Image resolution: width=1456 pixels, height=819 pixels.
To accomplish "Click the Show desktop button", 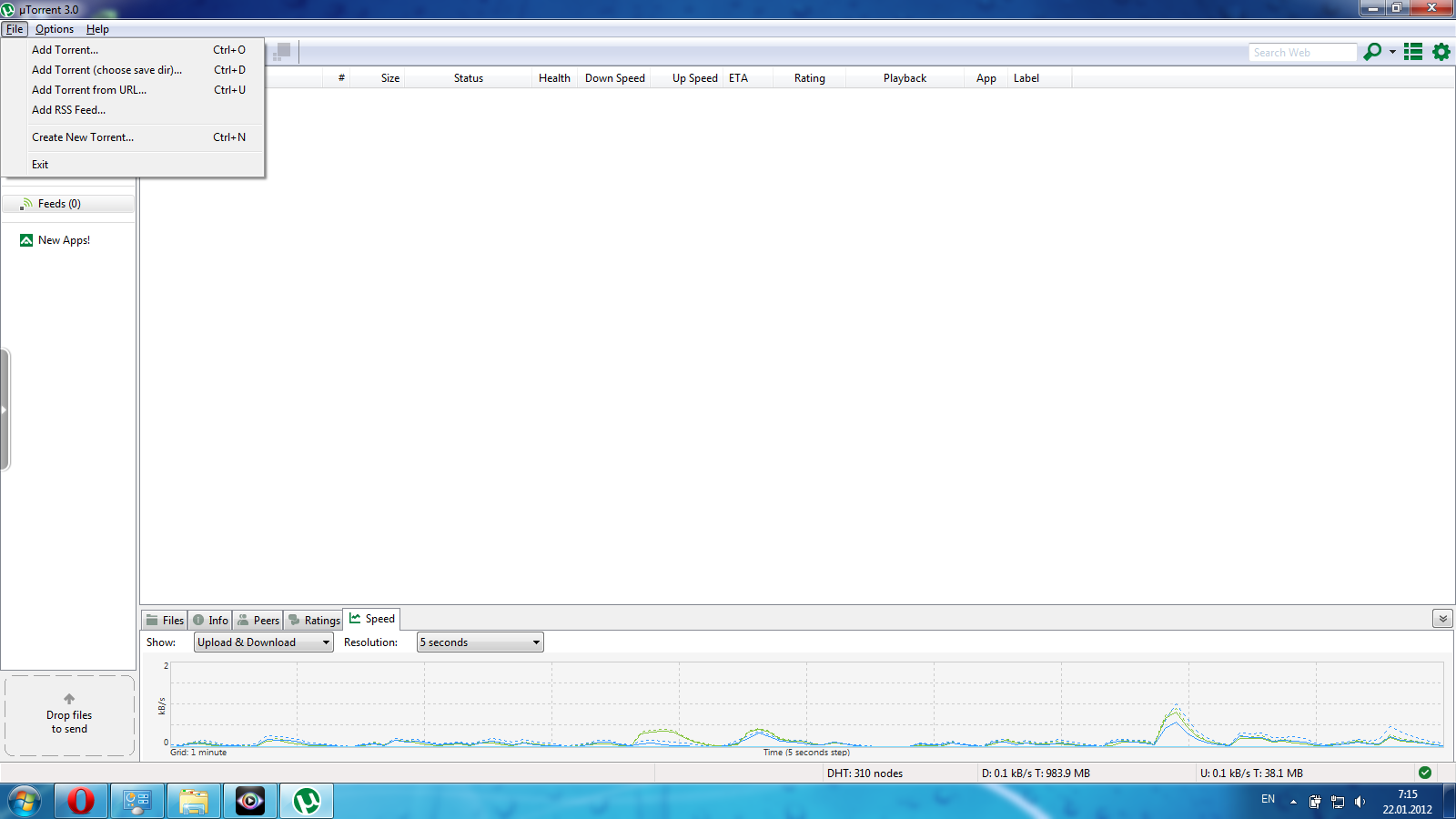I will pyautogui.click(x=1449, y=802).
